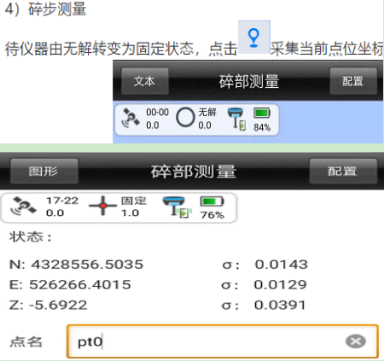
Task: Click satellite icon next to 00-00
Action: (x=130, y=118)
